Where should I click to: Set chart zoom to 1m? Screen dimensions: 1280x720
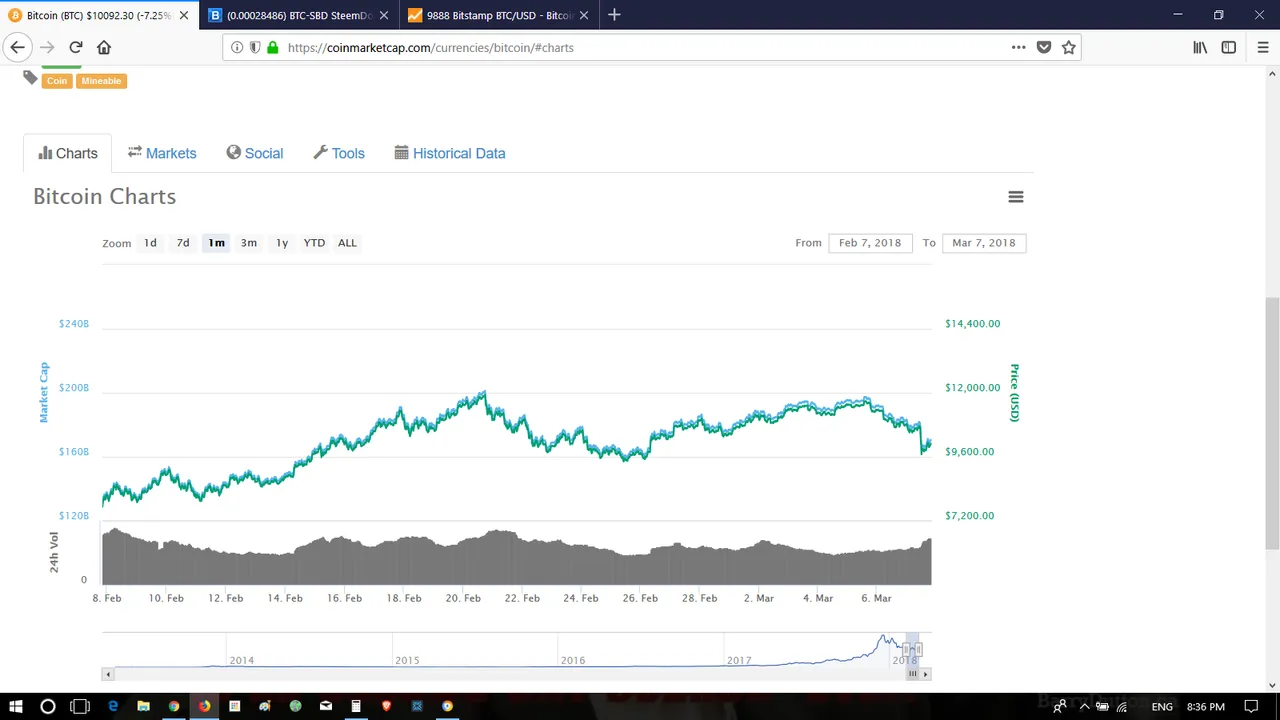[216, 243]
